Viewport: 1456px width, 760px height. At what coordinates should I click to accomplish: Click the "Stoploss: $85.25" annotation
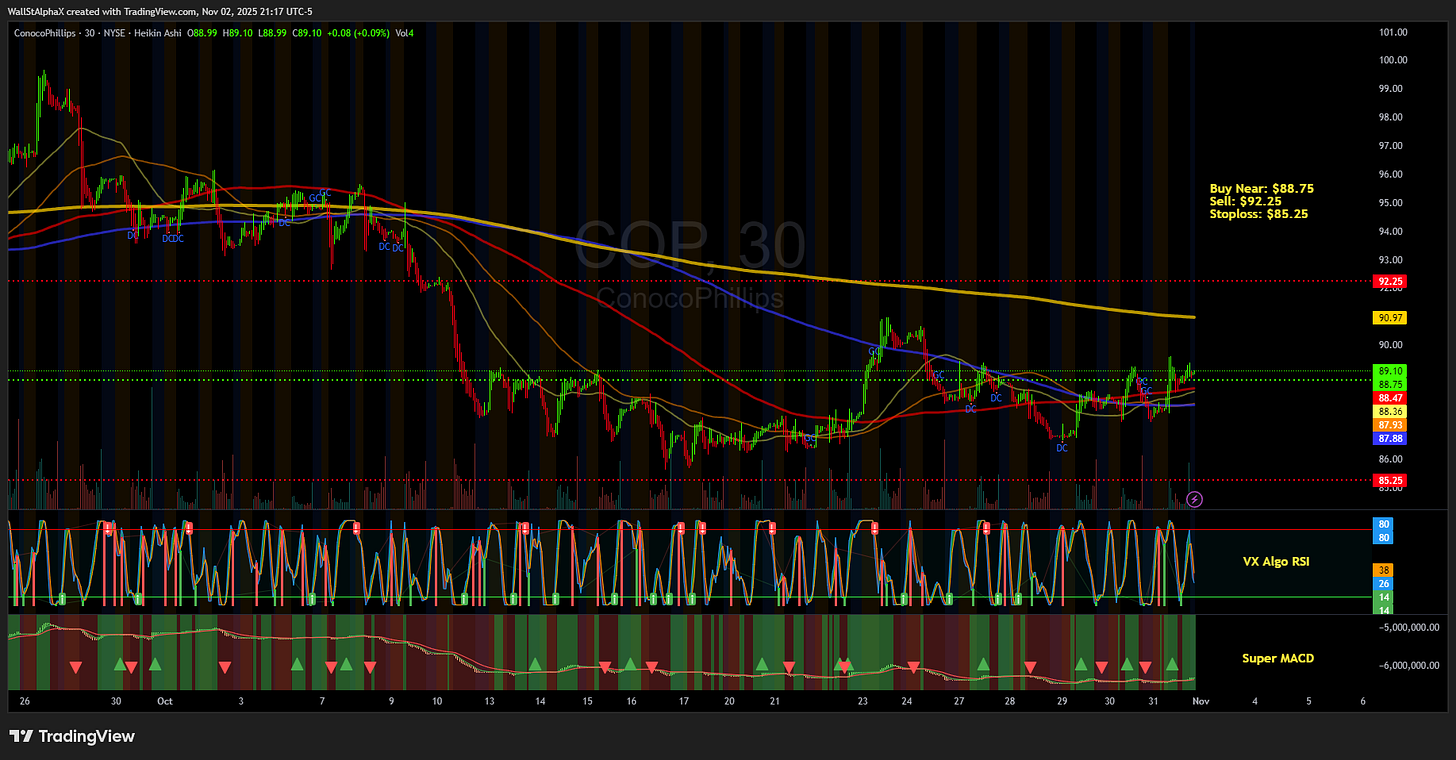coord(1258,214)
